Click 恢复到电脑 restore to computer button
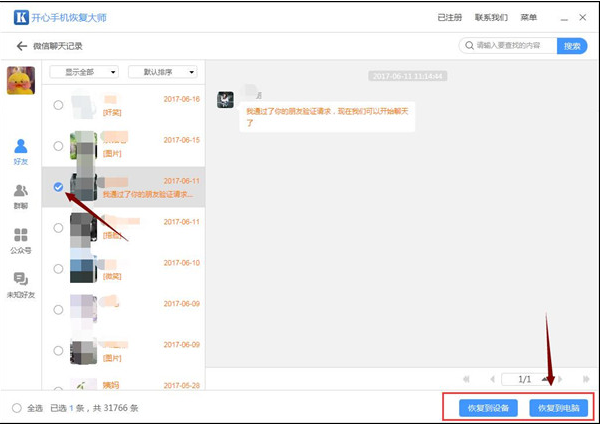Image resolution: width=601 pixels, height=425 pixels. pyautogui.click(x=558, y=408)
